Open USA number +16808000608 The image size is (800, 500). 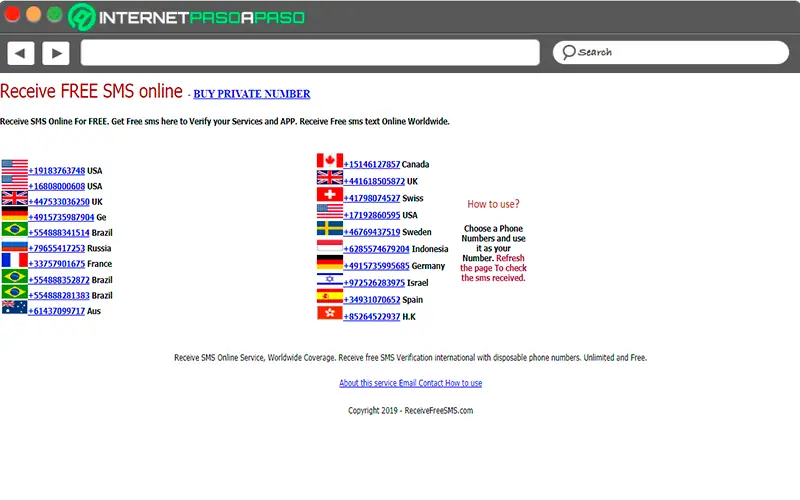pyautogui.click(x=57, y=186)
